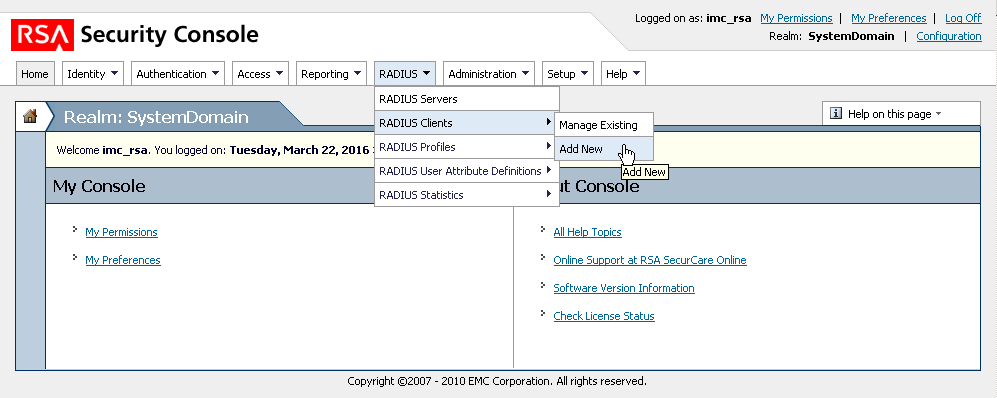Click the info icon on Help on this page
The width and height of the screenshot is (997, 398).
point(836,114)
